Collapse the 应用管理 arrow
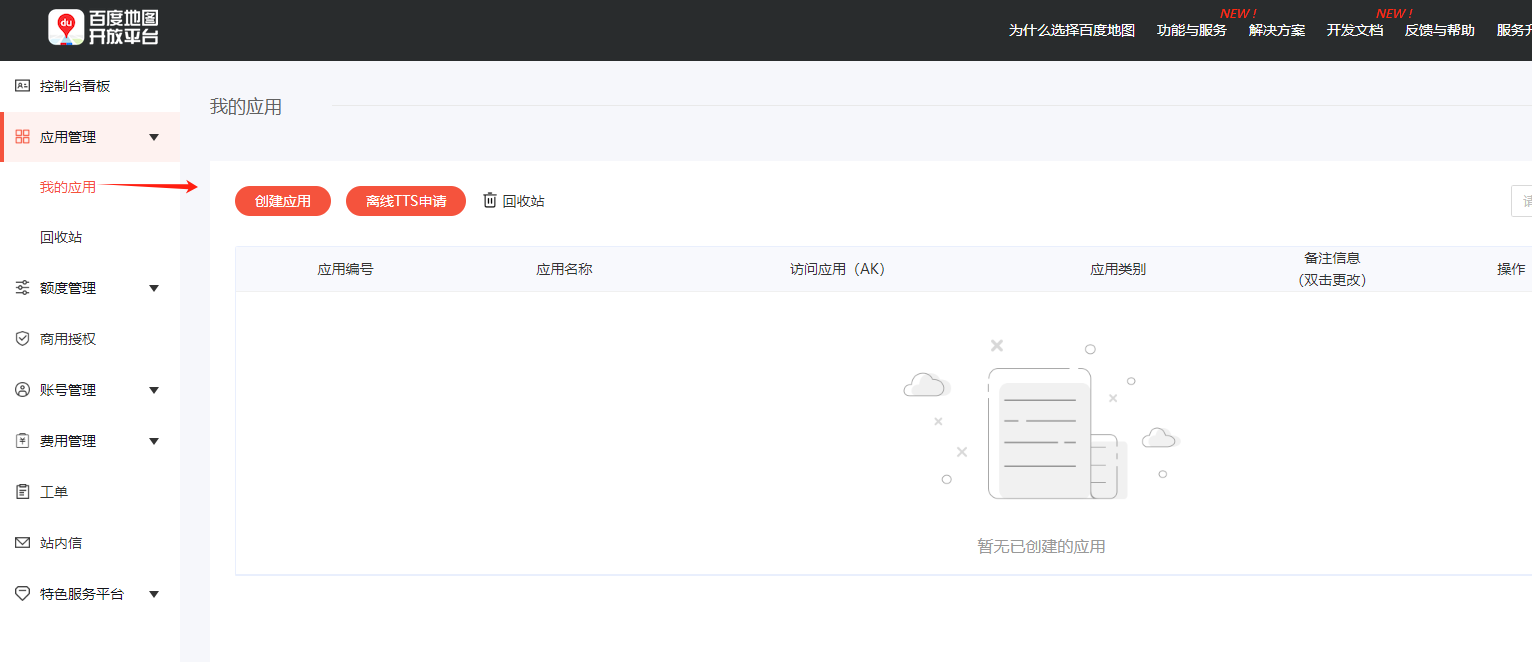This screenshot has width=1532, height=662. [154, 137]
